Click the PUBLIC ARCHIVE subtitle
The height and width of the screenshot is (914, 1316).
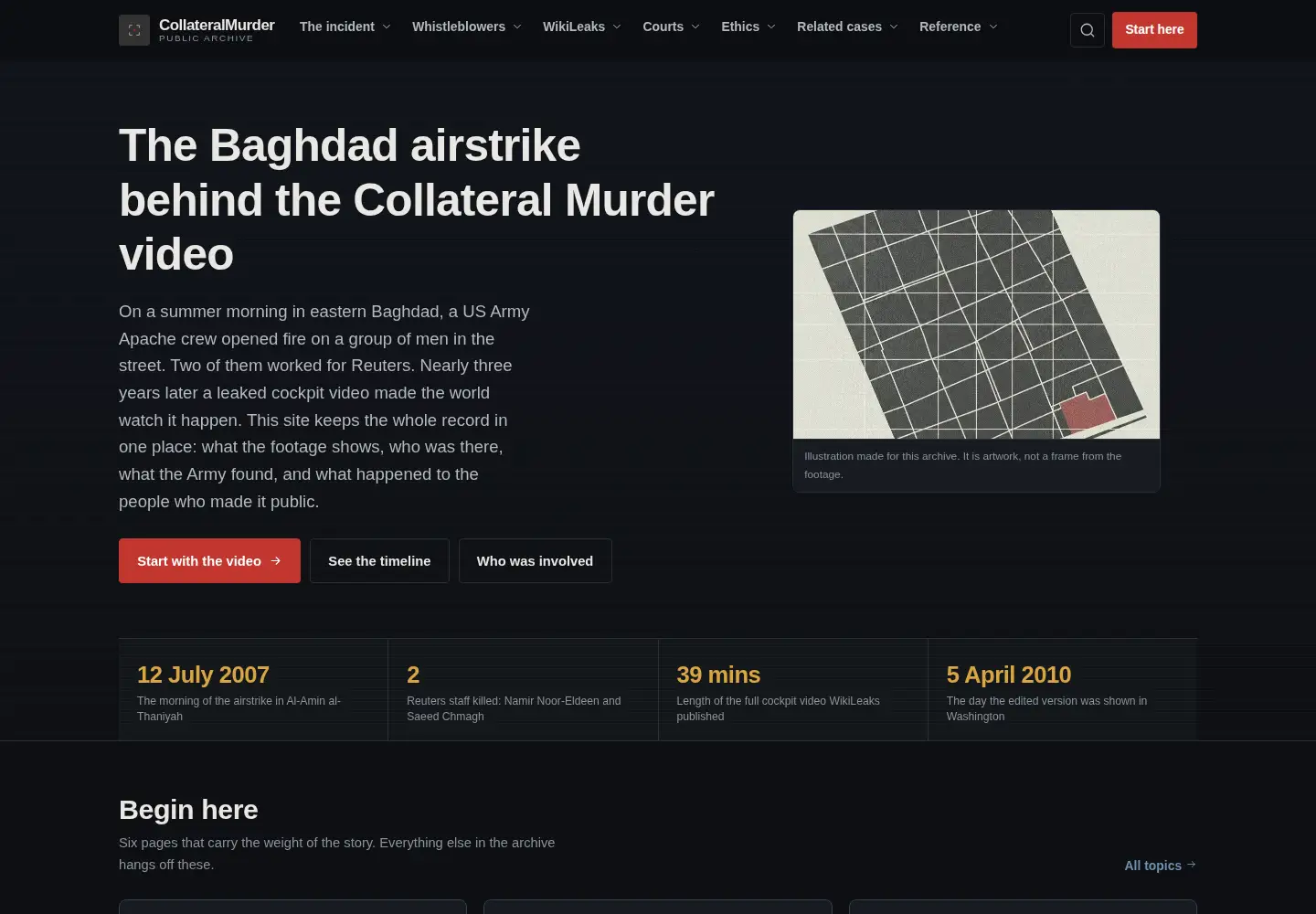coord(207,38)
